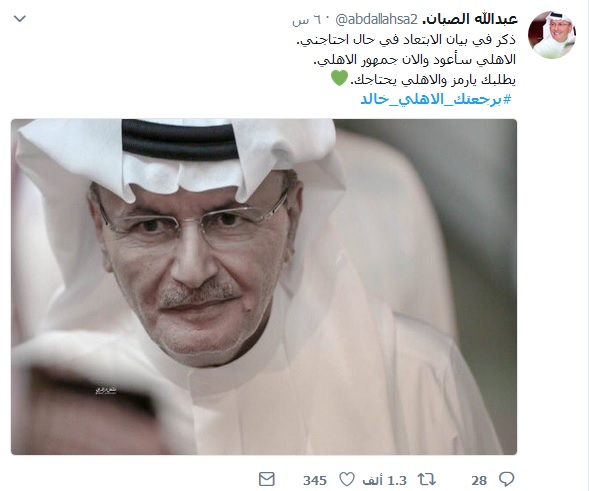Click the second line mentioning جمهور الاهلي

coord(414,60)
